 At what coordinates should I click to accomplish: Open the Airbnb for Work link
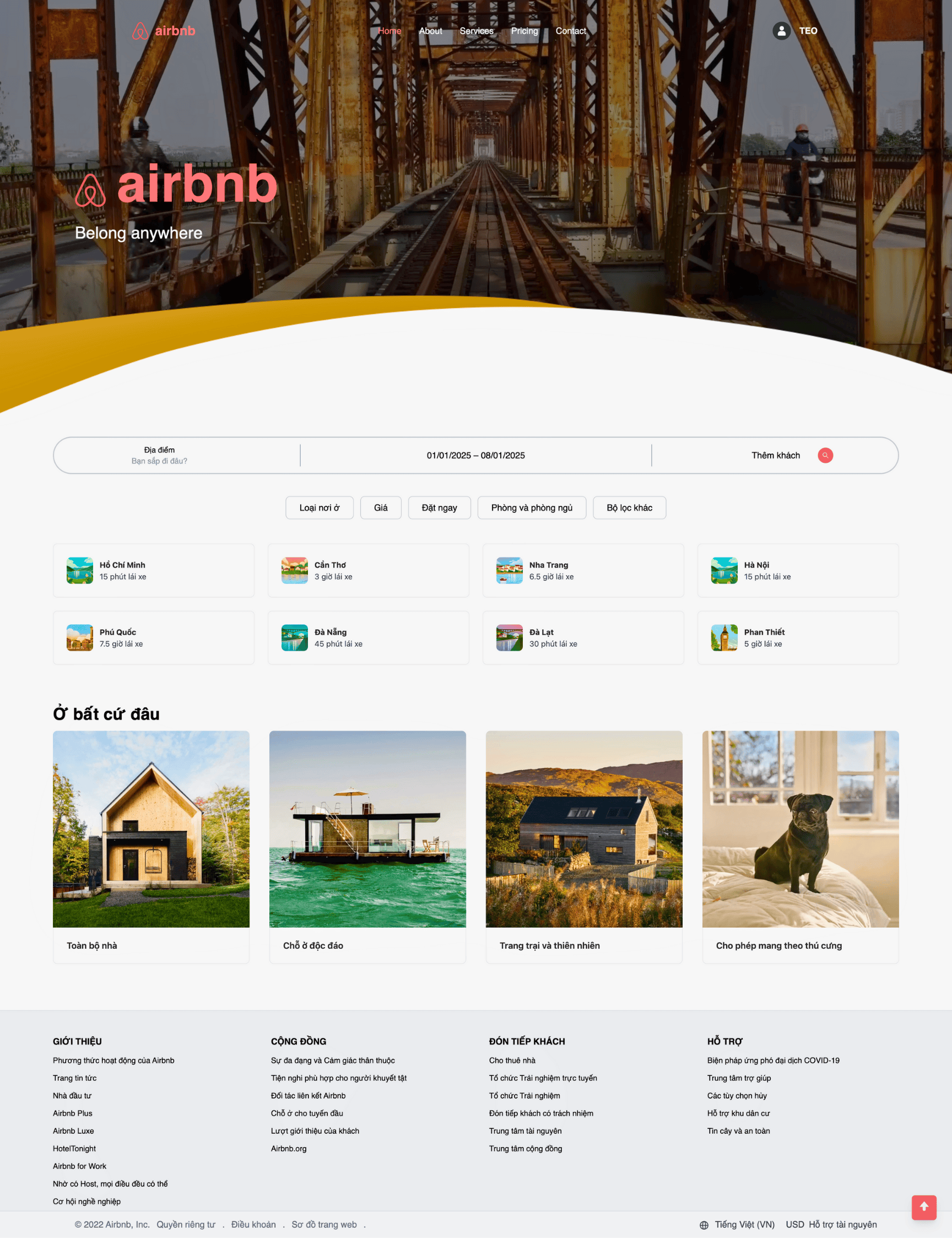[x=79, y=1165]
